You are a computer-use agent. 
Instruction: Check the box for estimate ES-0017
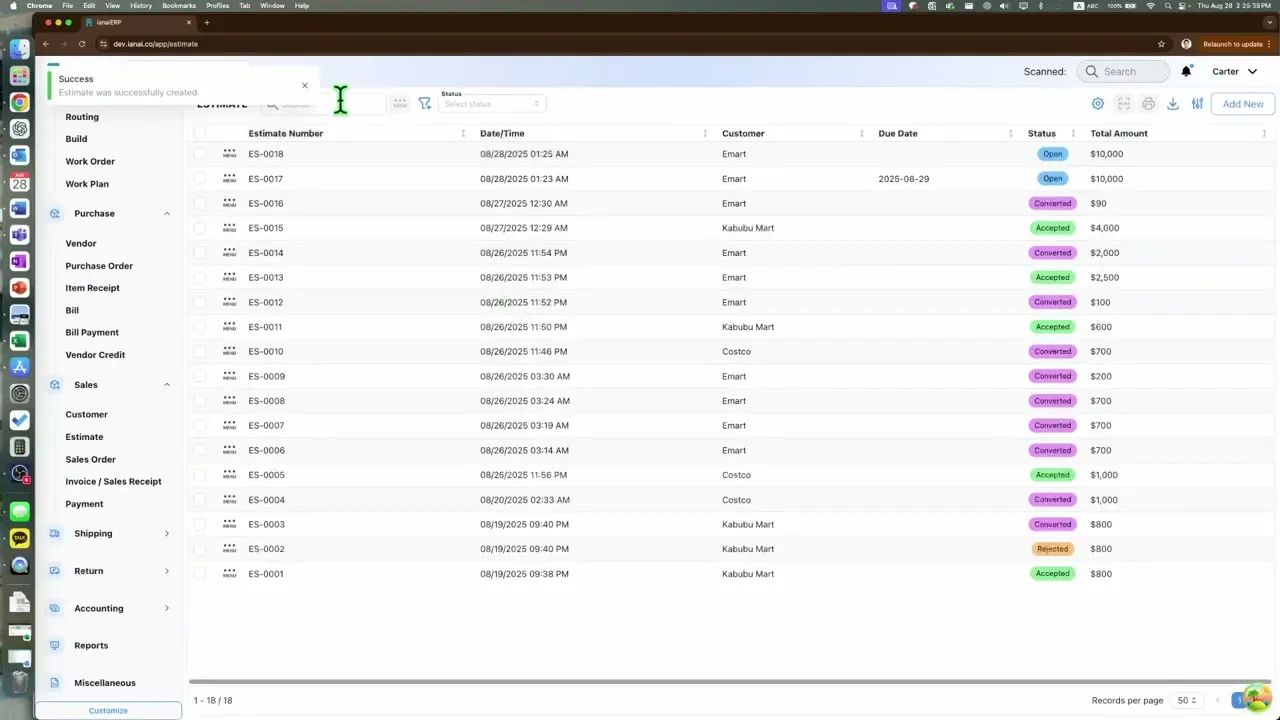point(200,179)
